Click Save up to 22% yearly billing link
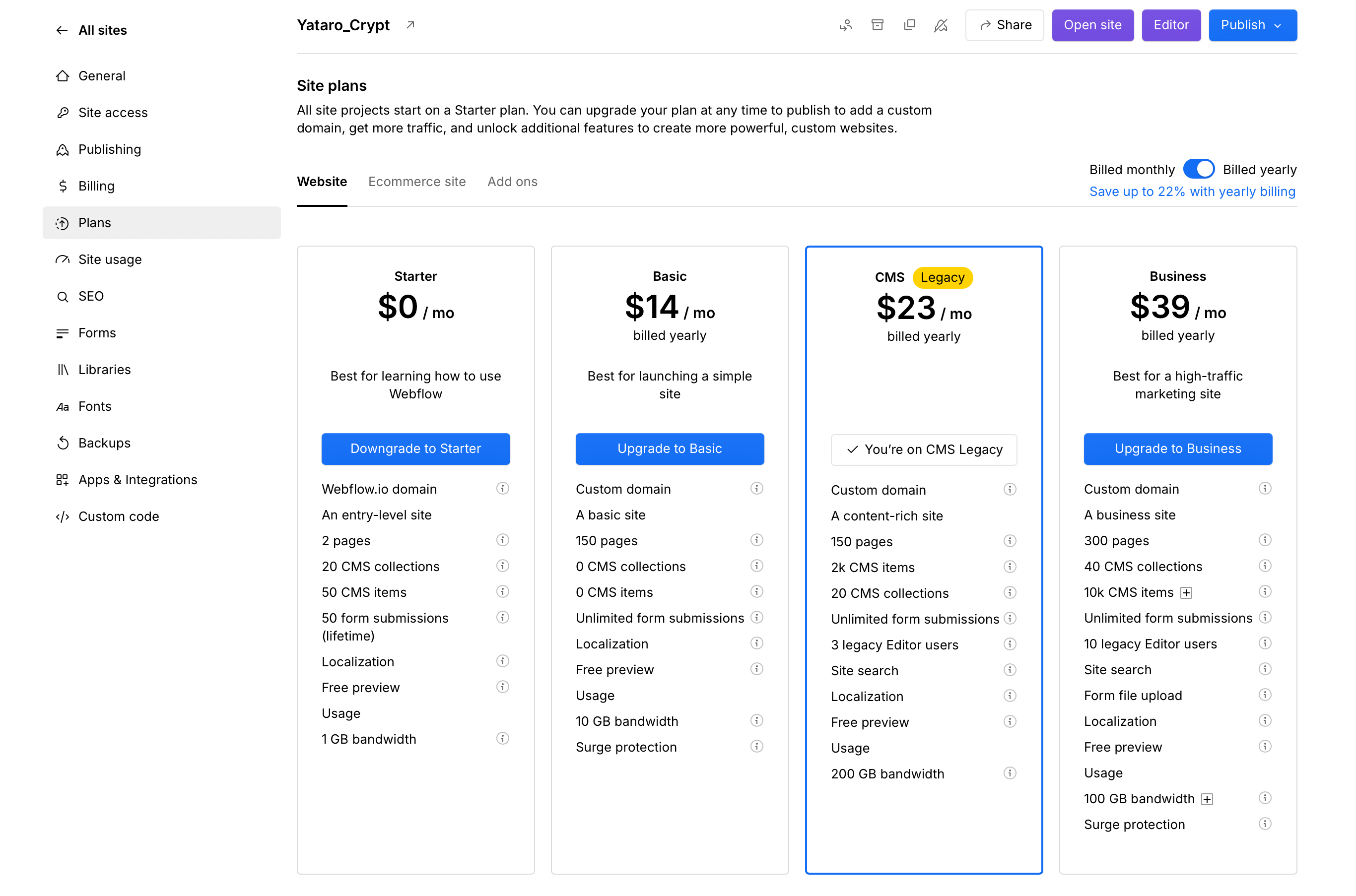 pyautogui.click(x=1193, y=192)
